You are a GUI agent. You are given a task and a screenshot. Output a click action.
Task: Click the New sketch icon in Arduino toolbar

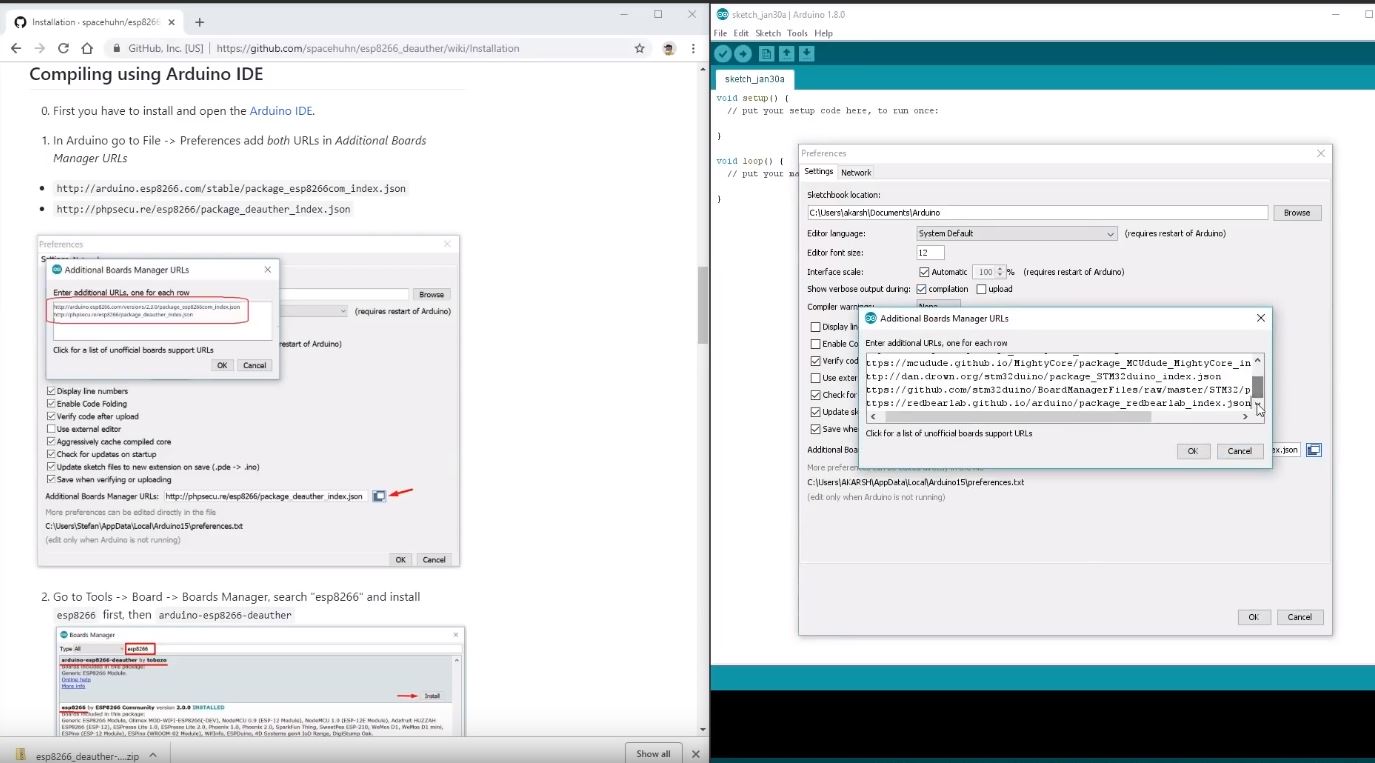(x=767, y=54)
